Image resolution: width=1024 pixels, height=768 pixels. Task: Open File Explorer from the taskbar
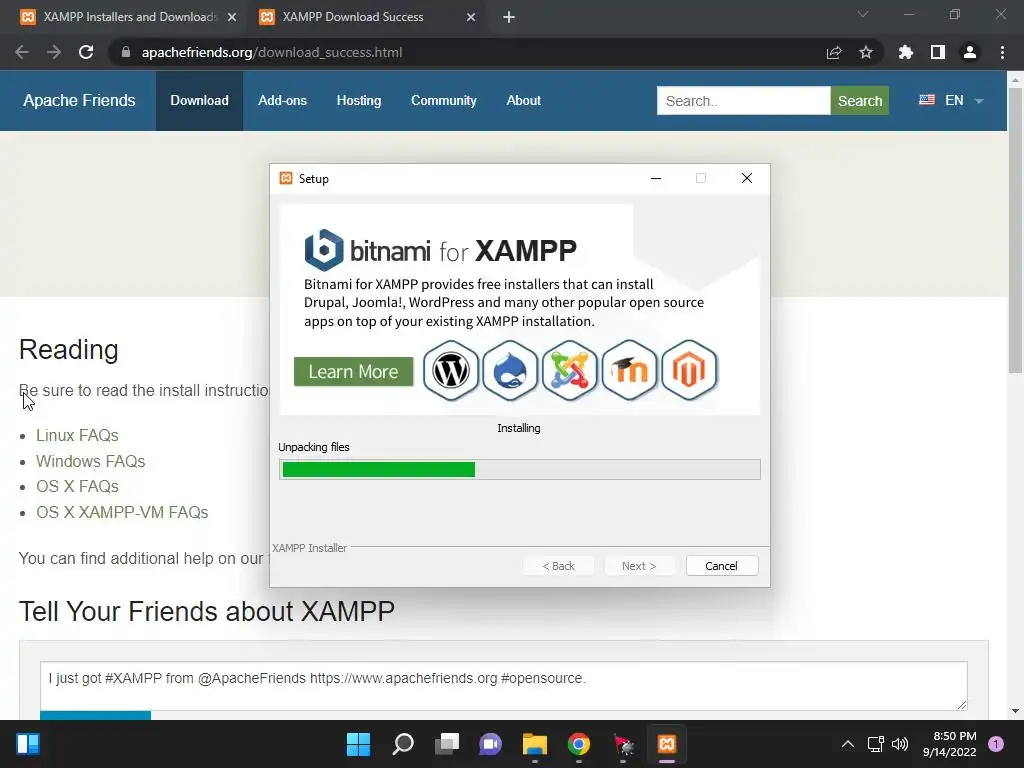coord(535,744)
